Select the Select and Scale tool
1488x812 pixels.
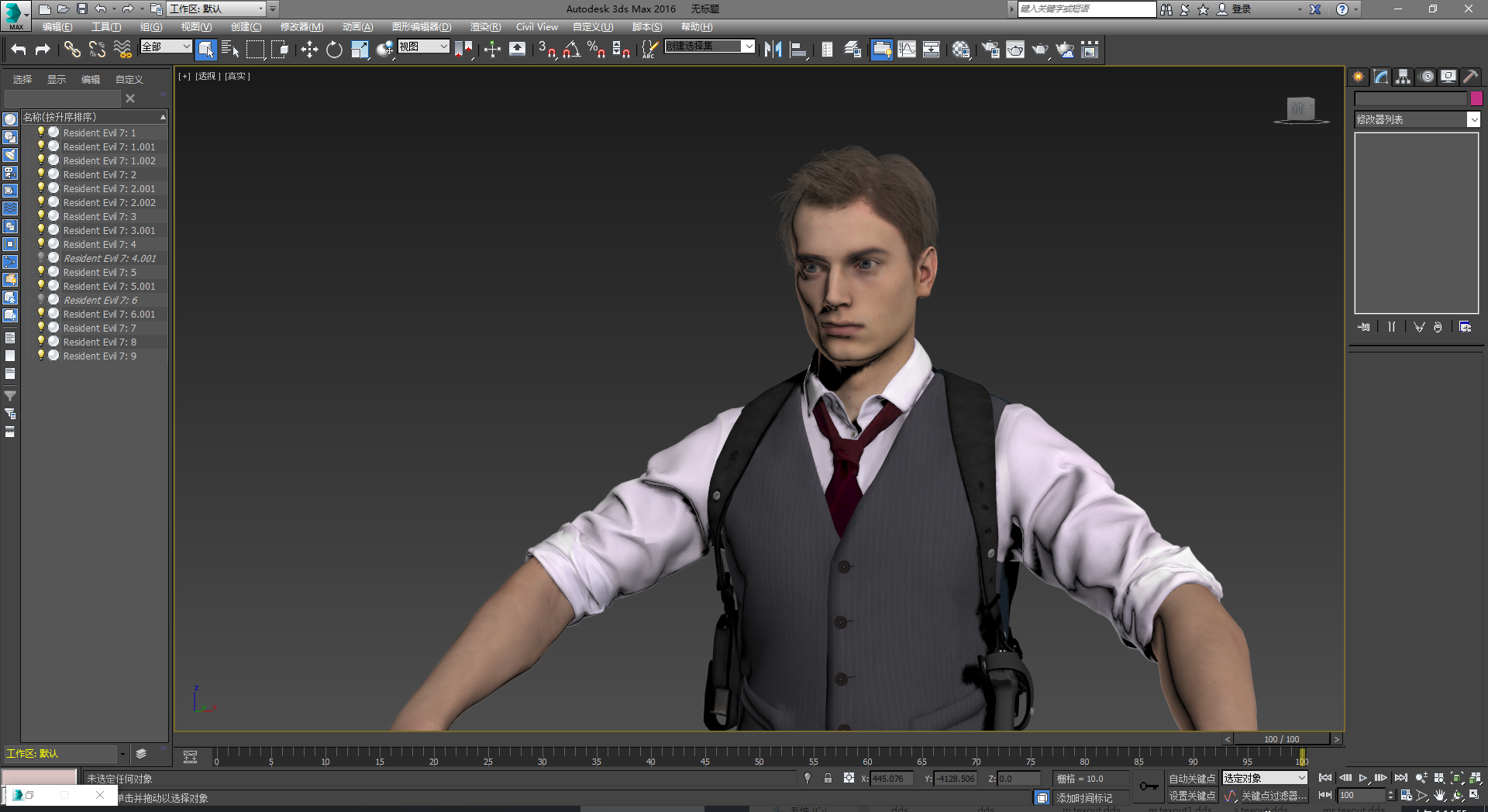(360, 50)
